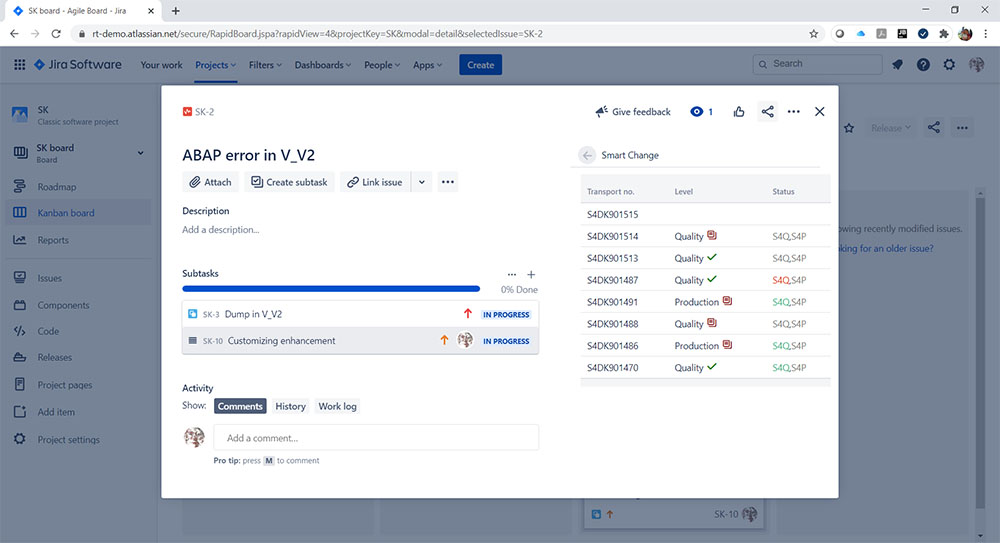Image resolution: width=1000 pixels, height=543 pixels.
Task: Expand the Filters menu
Action: pyautogui.click(x=265, y=65)
